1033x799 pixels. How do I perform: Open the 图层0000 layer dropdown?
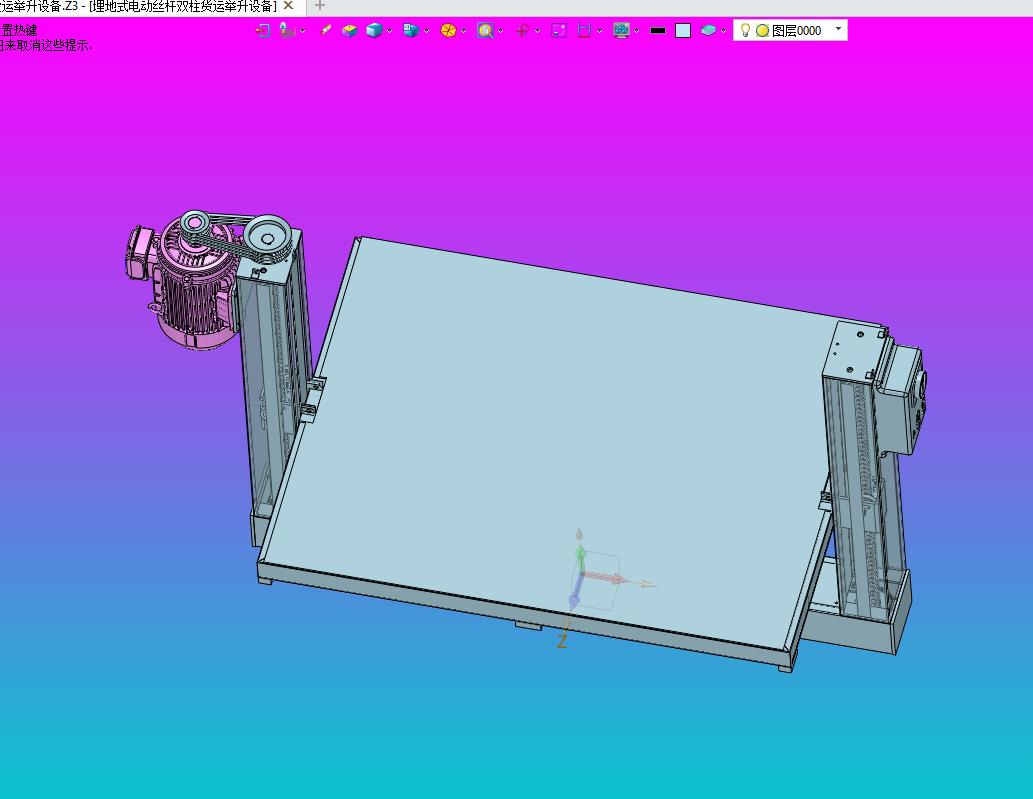coord(838,29)
